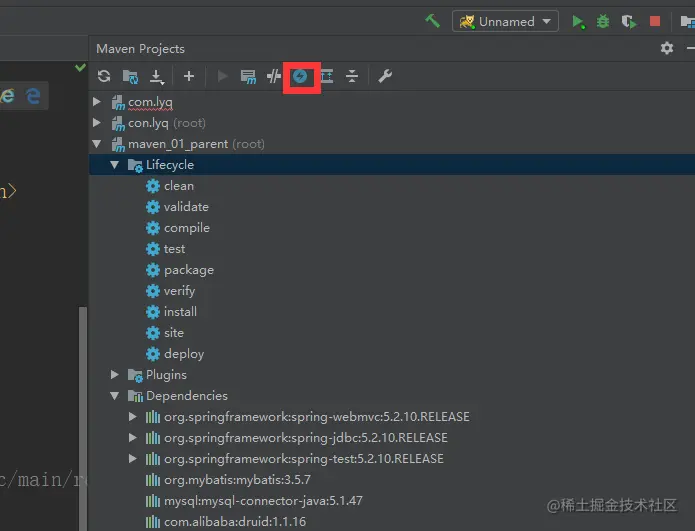Collapse the Dependencies node
Image resolution: width=695 pixels, height=531 pixels.
(x=115, y=396)
